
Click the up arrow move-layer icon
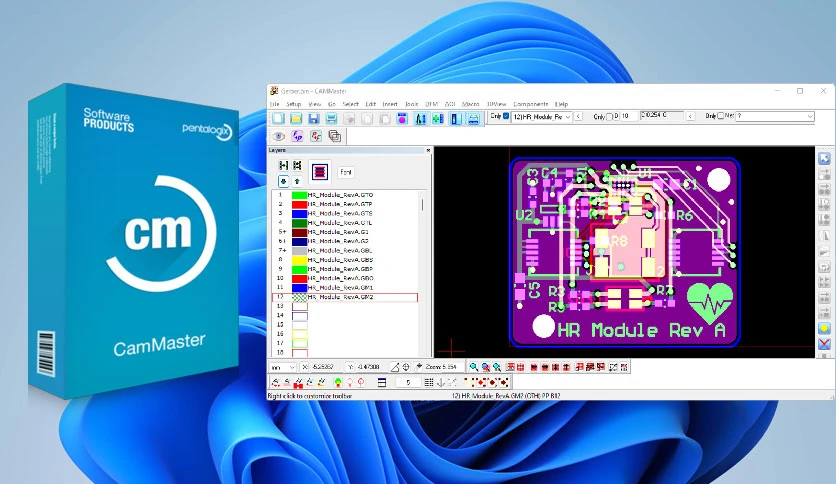297,181
